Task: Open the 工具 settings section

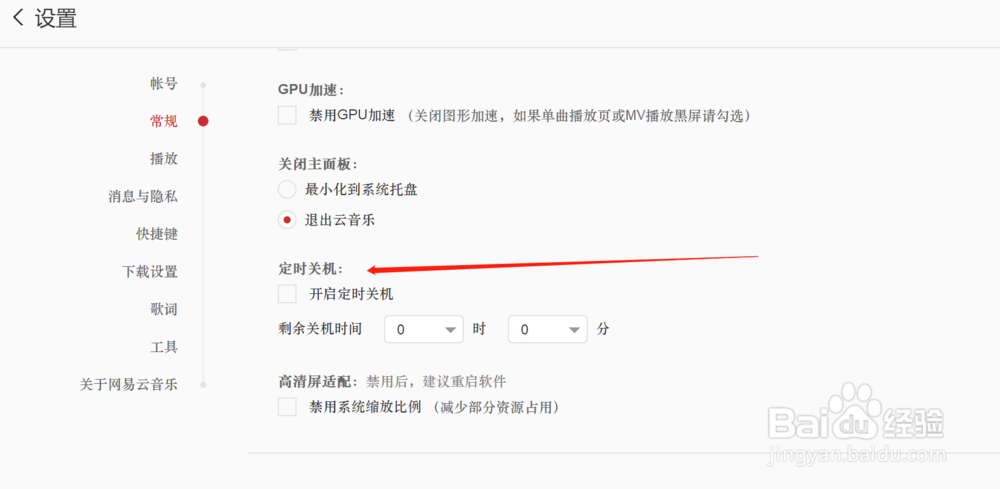Action: click(x=164, y=347)
